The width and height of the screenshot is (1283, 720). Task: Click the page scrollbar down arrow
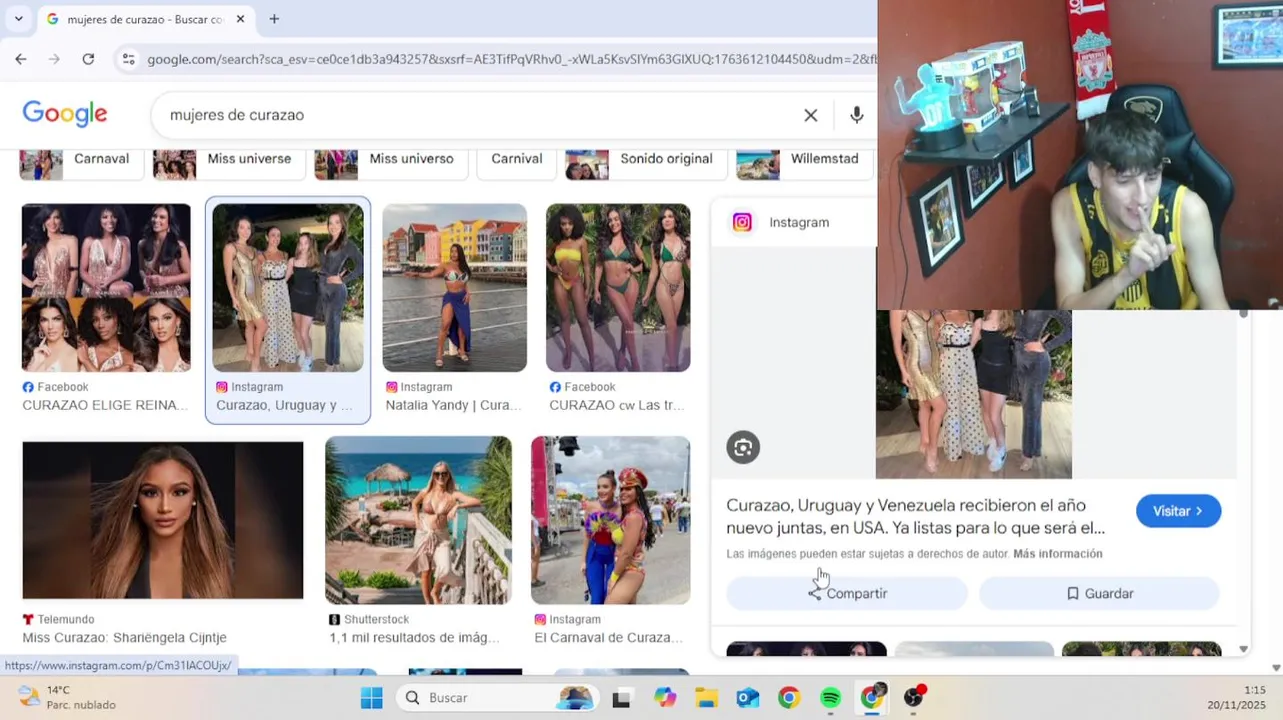pos(1276,667)
